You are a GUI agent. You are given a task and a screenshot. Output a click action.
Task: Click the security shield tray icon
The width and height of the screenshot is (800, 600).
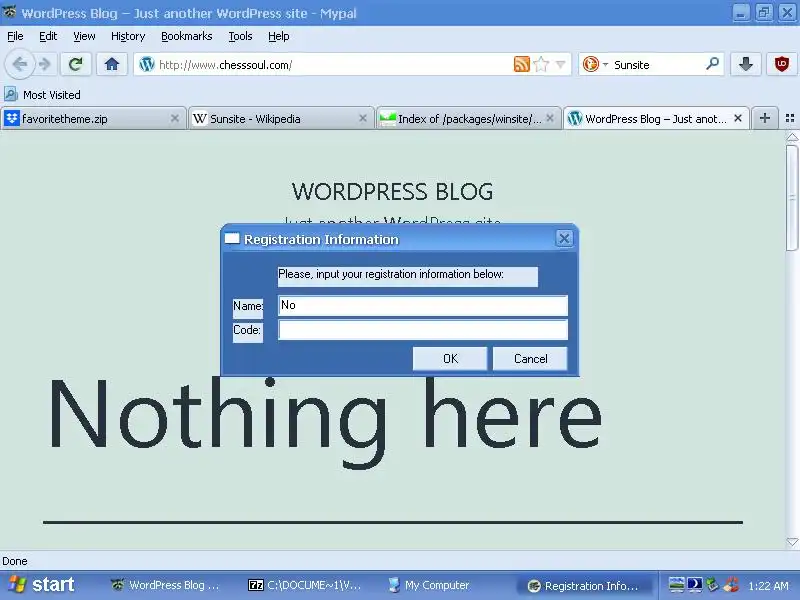[731, 585]
